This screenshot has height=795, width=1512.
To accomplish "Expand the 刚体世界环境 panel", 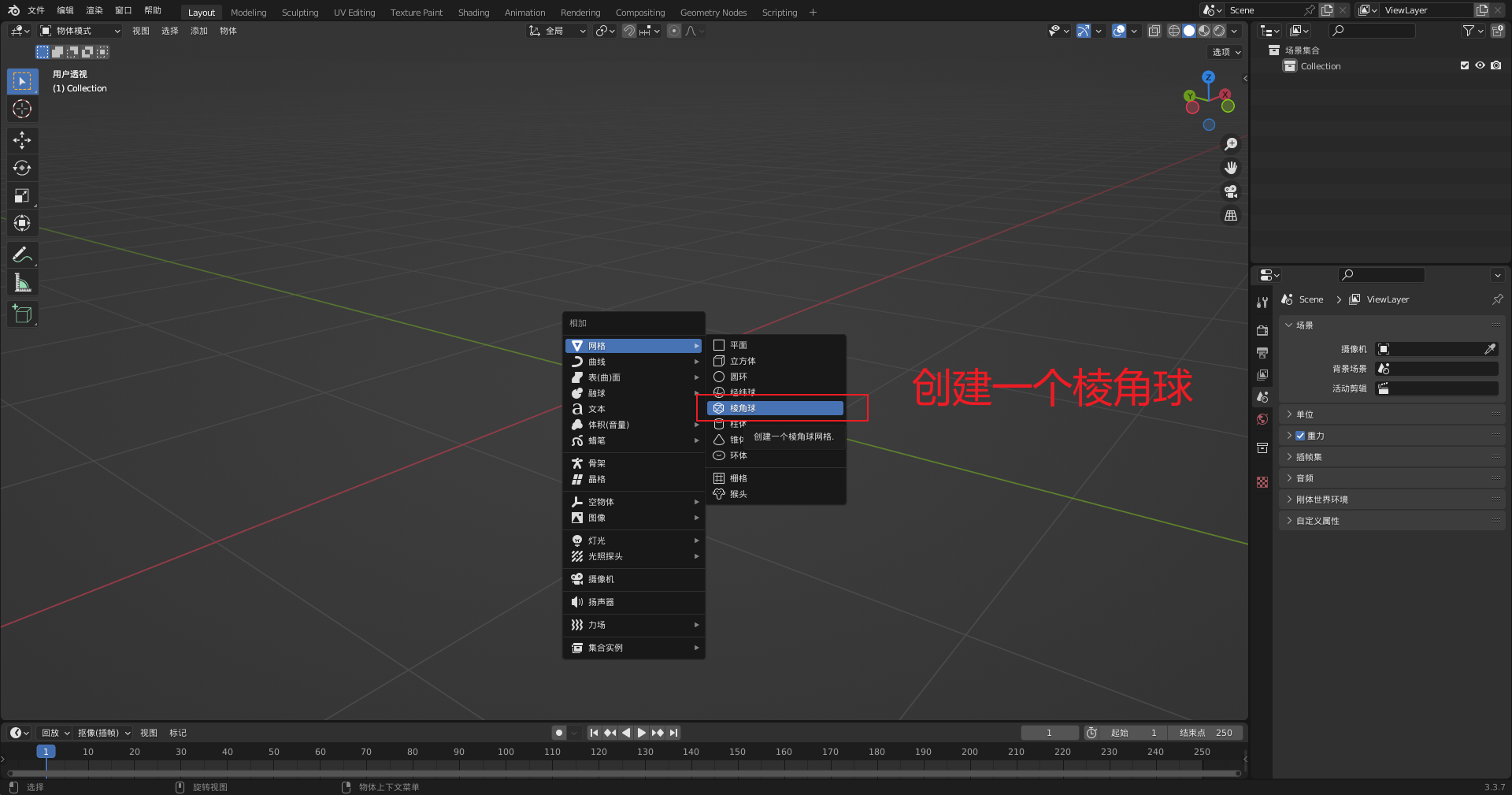I will (x=1321, y=500).
